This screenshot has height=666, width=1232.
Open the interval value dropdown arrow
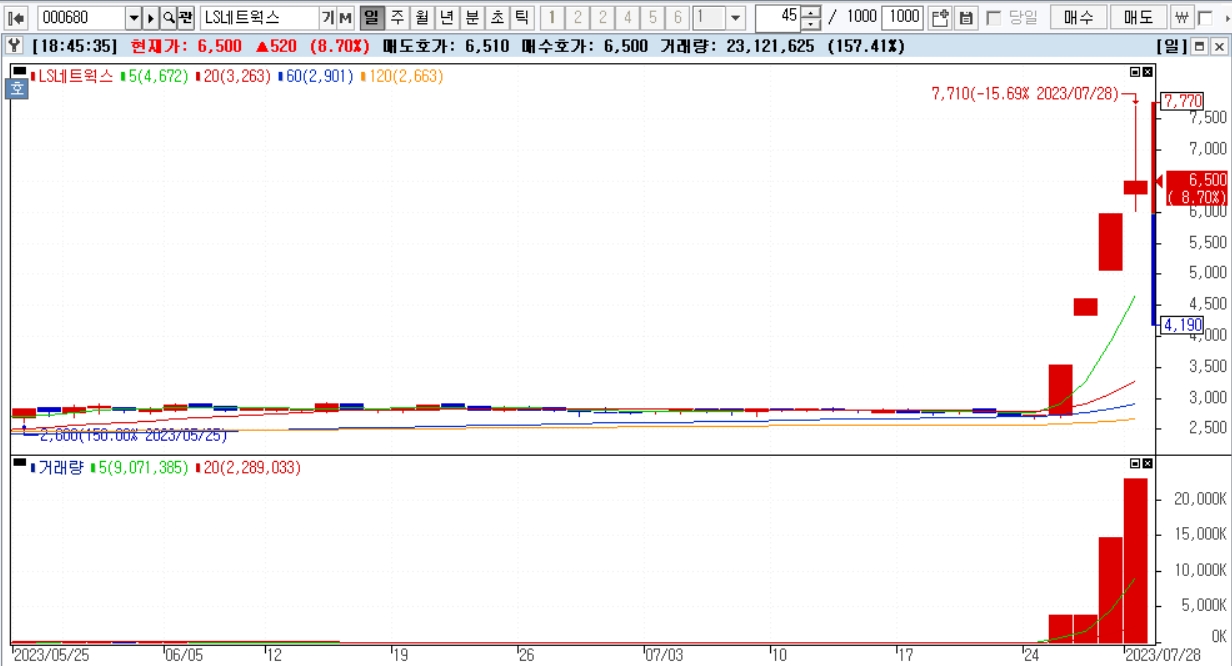point(736,17)
